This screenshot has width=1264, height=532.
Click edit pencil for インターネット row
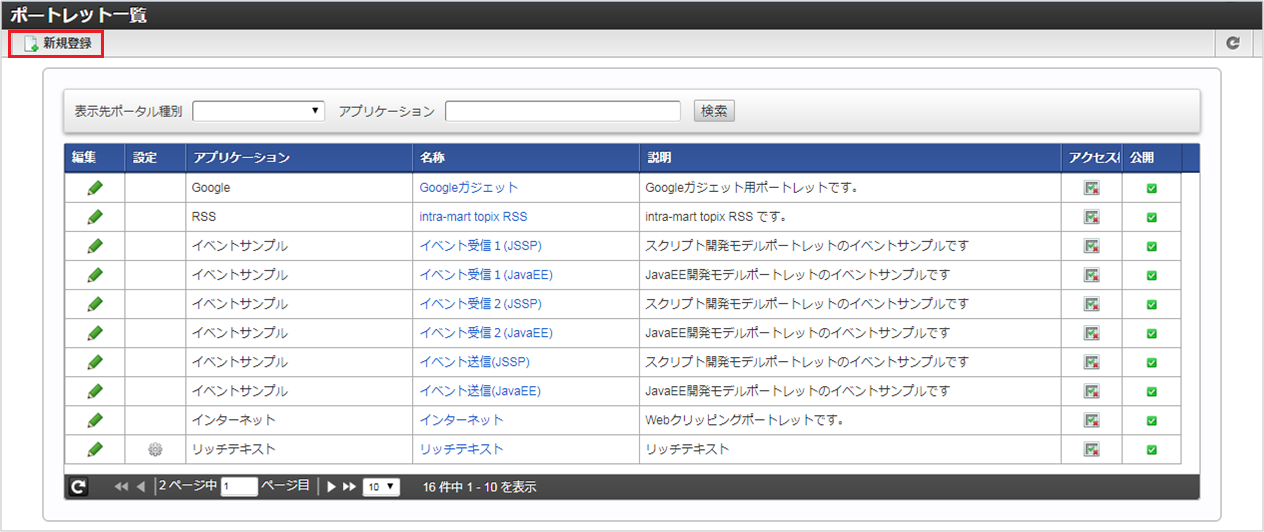(95, 420)
